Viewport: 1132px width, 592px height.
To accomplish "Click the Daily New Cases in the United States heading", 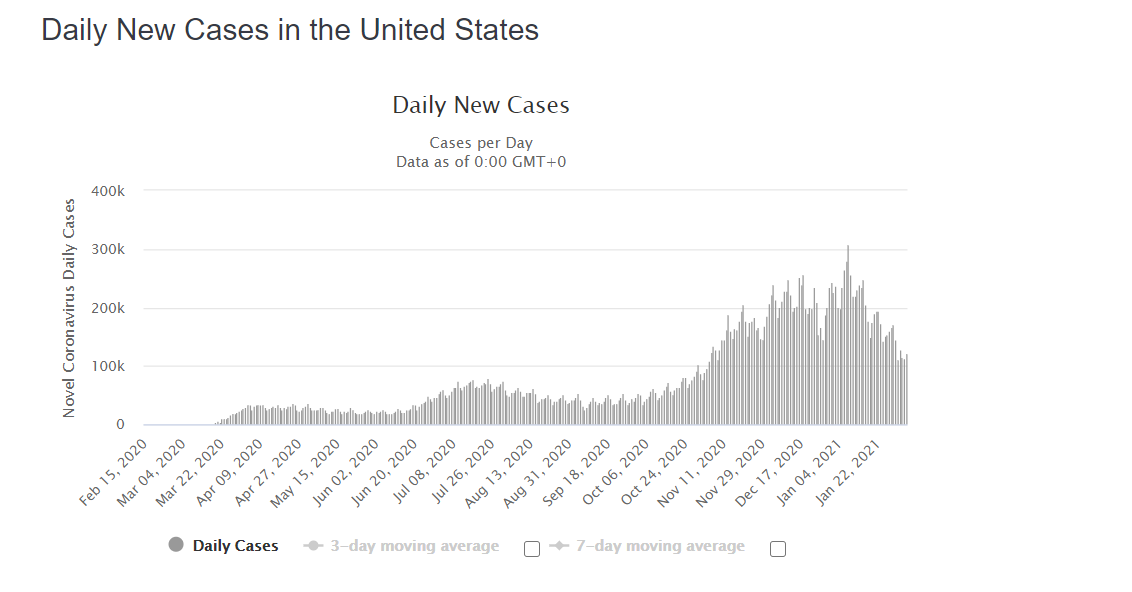I will pyautogui.click(x=290, y=30).
